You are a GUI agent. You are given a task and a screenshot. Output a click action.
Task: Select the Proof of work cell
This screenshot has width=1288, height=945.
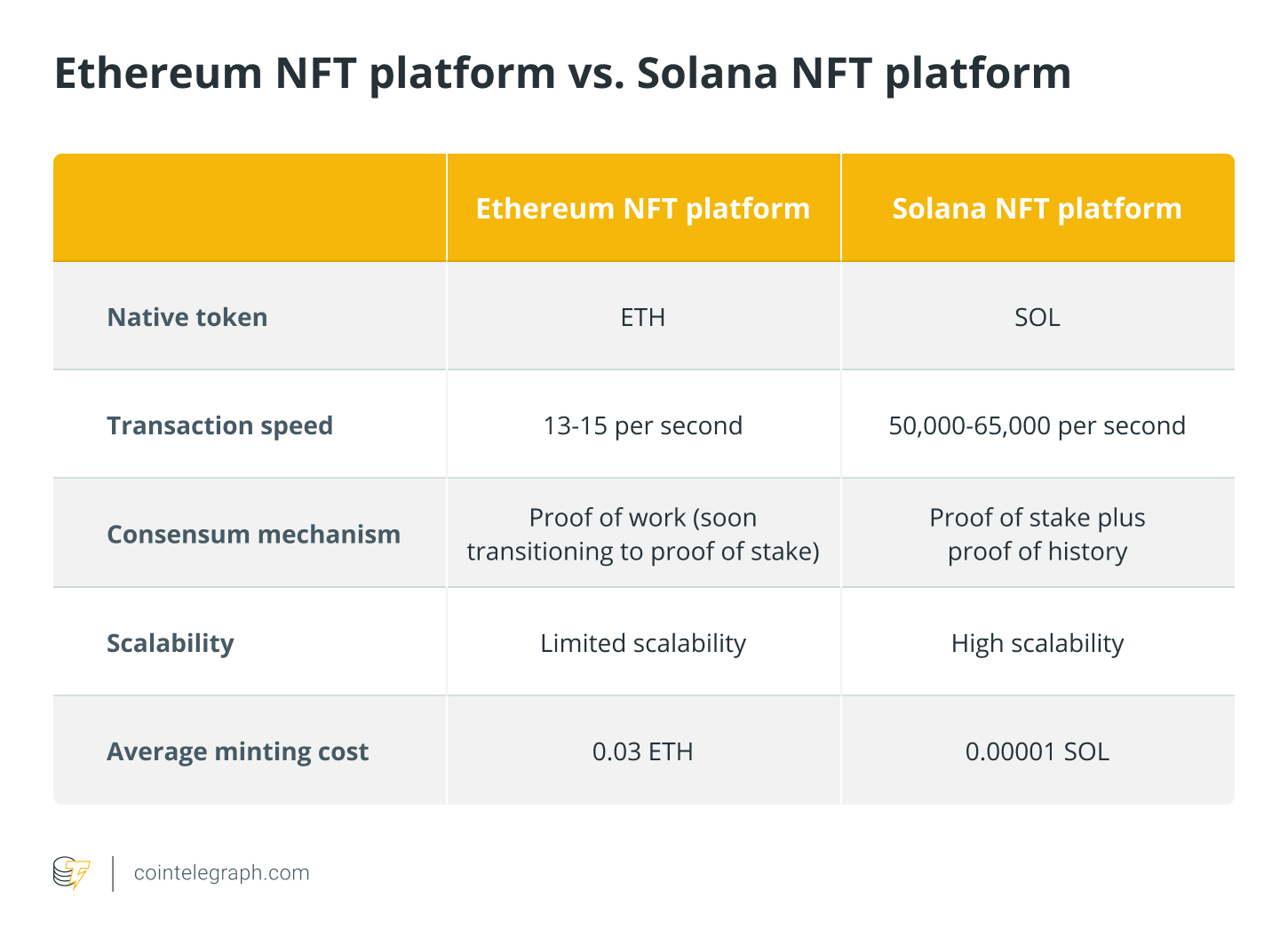642,534
